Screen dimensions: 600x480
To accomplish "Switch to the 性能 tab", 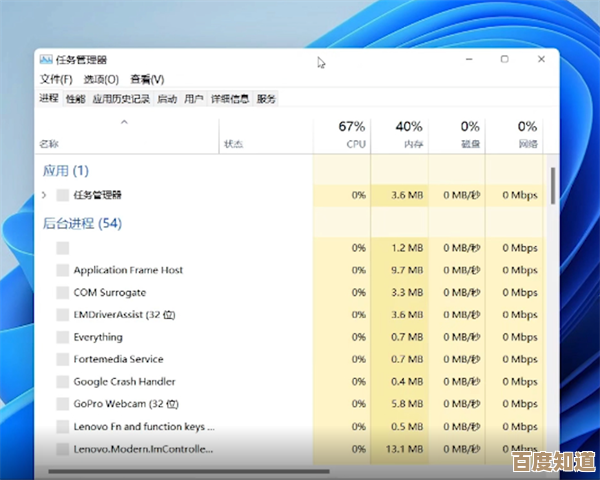I will (x=75, y=99).
